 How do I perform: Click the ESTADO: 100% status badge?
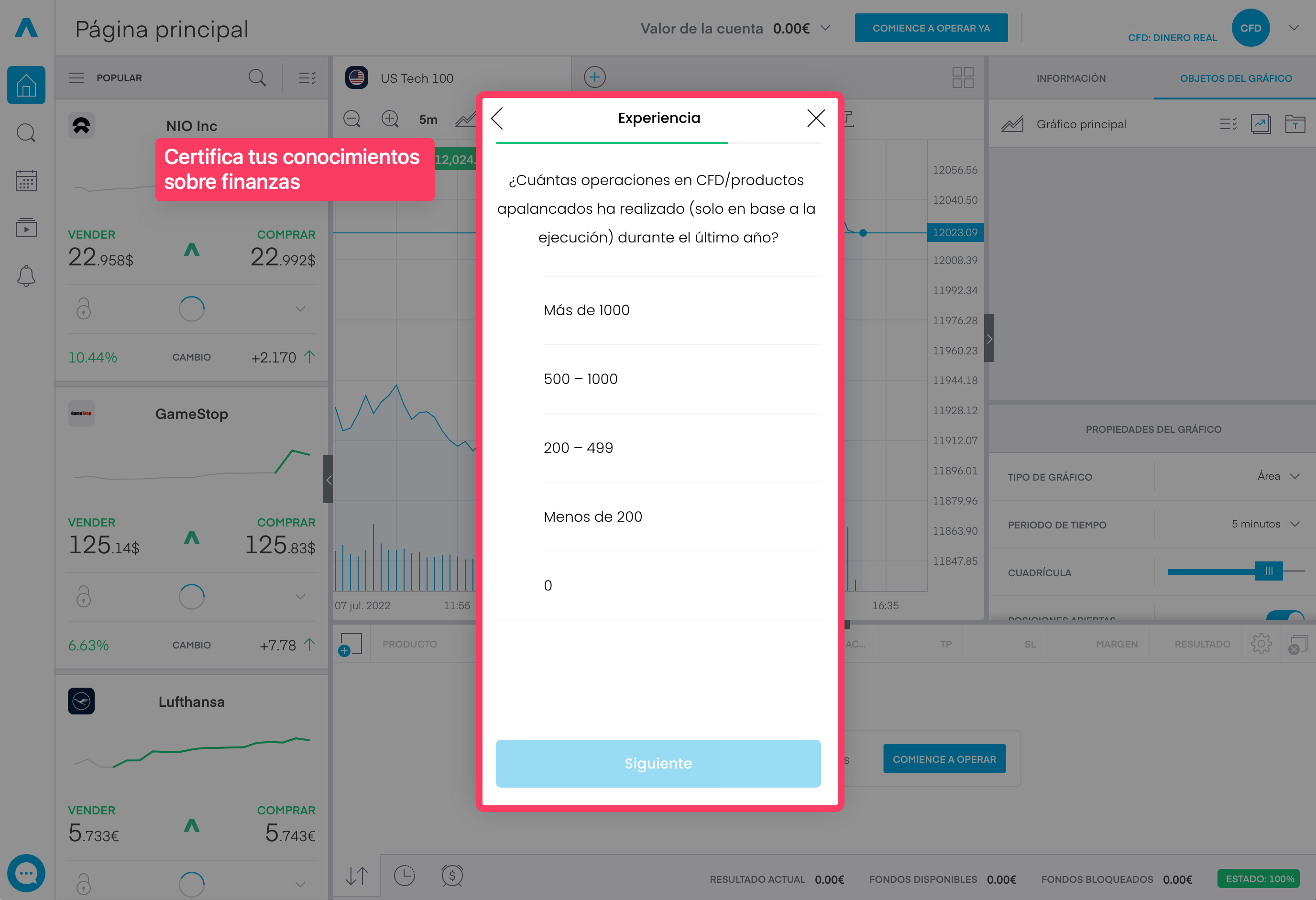coord(1260,879)
